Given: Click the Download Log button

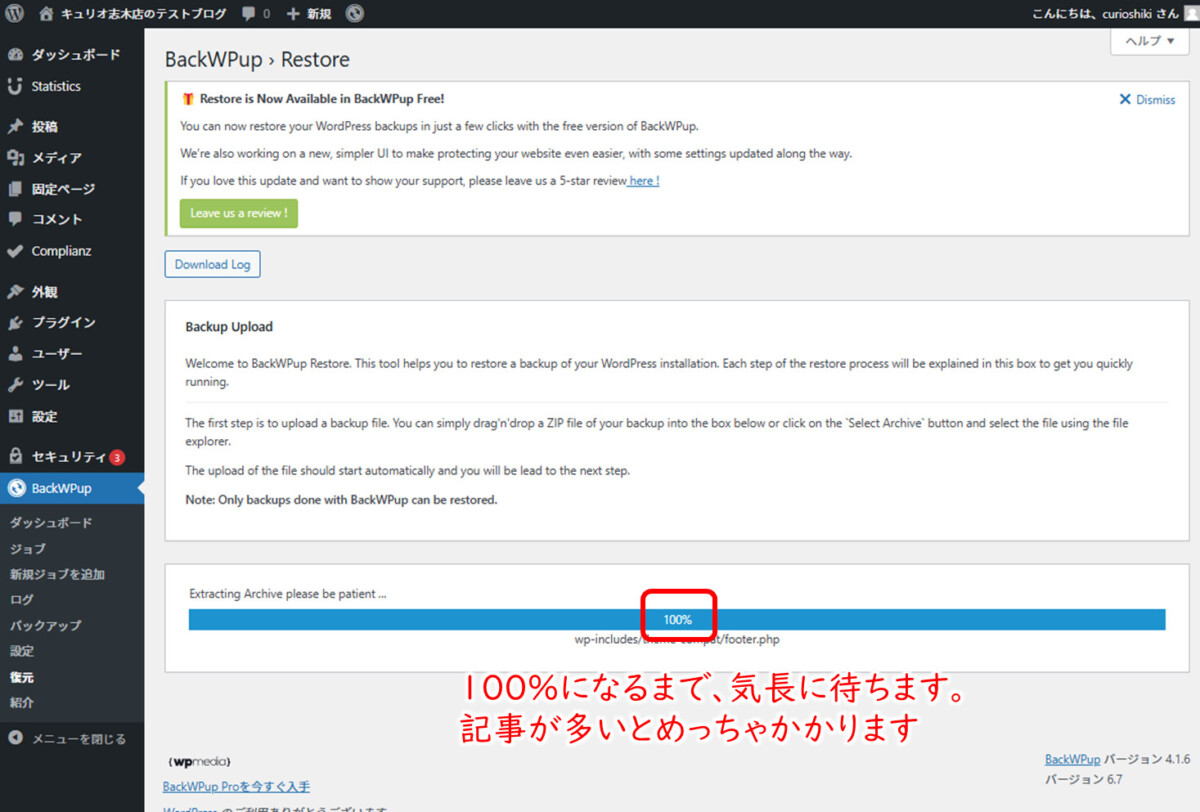Looking at the screenshot, I should pos(212,264).
